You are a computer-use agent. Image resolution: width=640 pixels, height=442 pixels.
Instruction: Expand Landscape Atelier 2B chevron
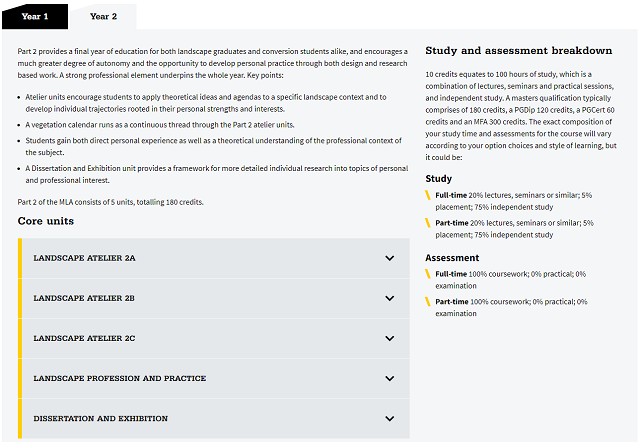pyautogui.click(x=390, y=298)
